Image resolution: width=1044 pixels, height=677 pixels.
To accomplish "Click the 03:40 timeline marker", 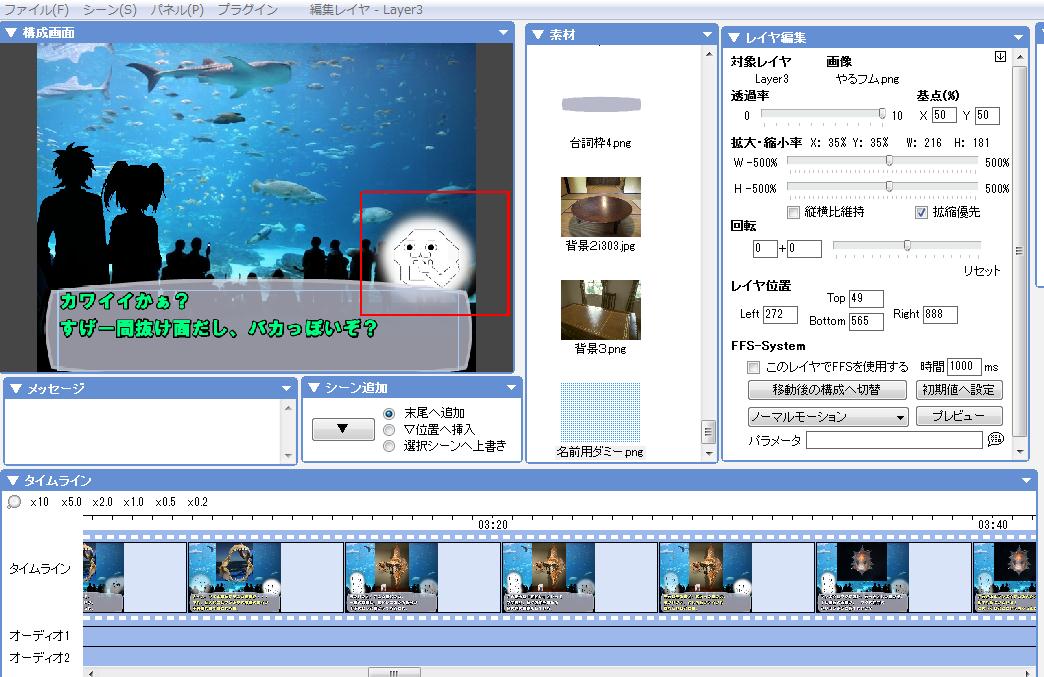I will pyautogui.click(x=993, y=525).
